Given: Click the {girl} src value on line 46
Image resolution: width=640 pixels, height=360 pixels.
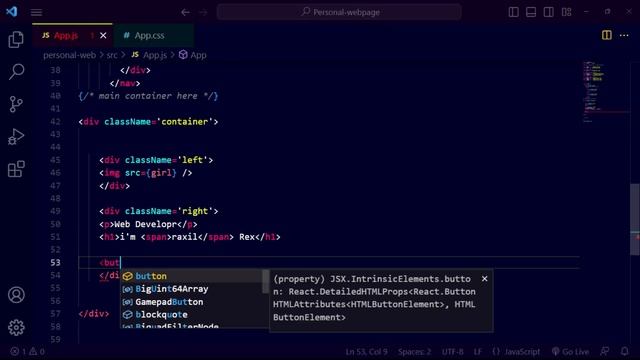Looking at the screenshot, I should click(x=161, y=173).
